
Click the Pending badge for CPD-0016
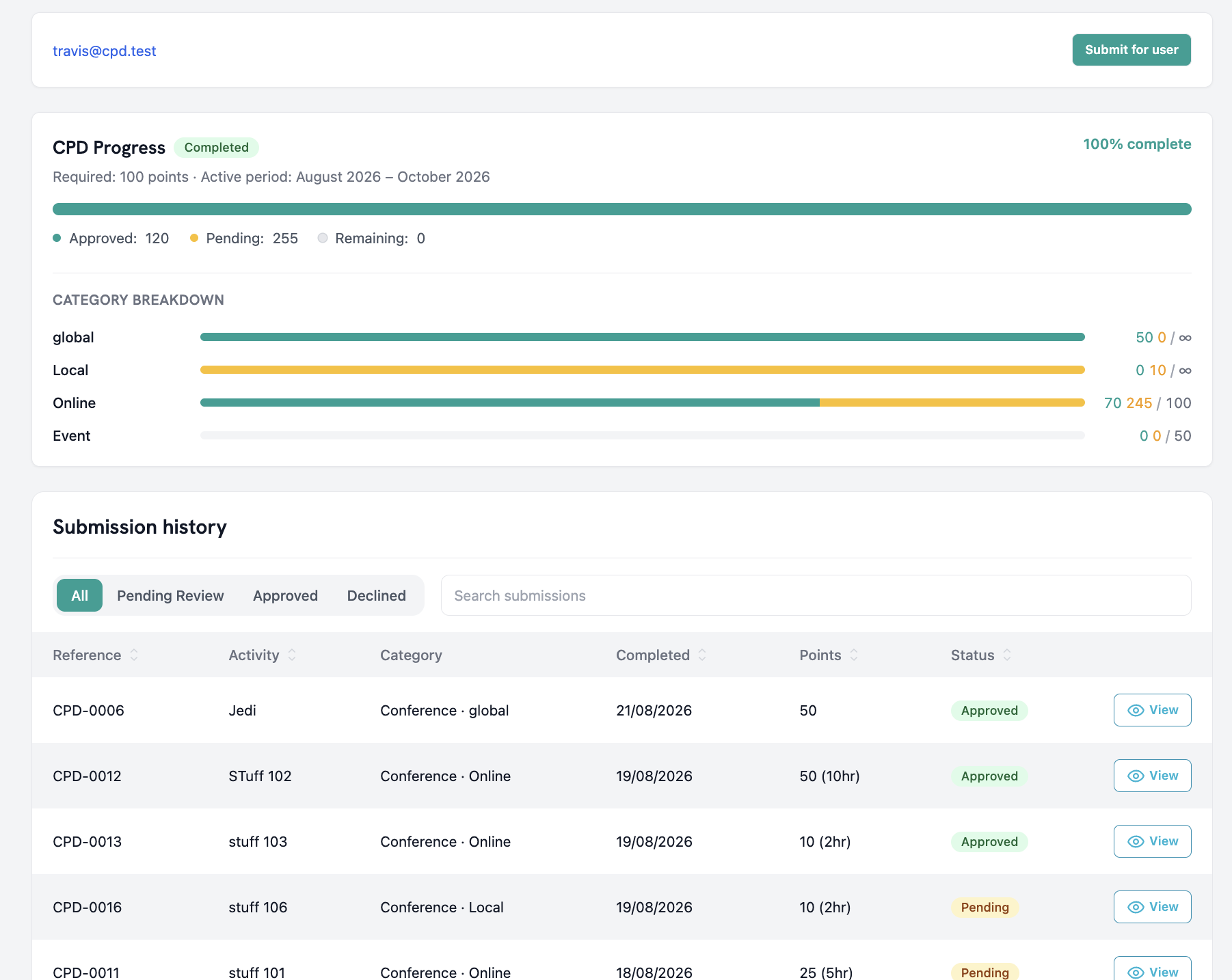coord(985,907)
